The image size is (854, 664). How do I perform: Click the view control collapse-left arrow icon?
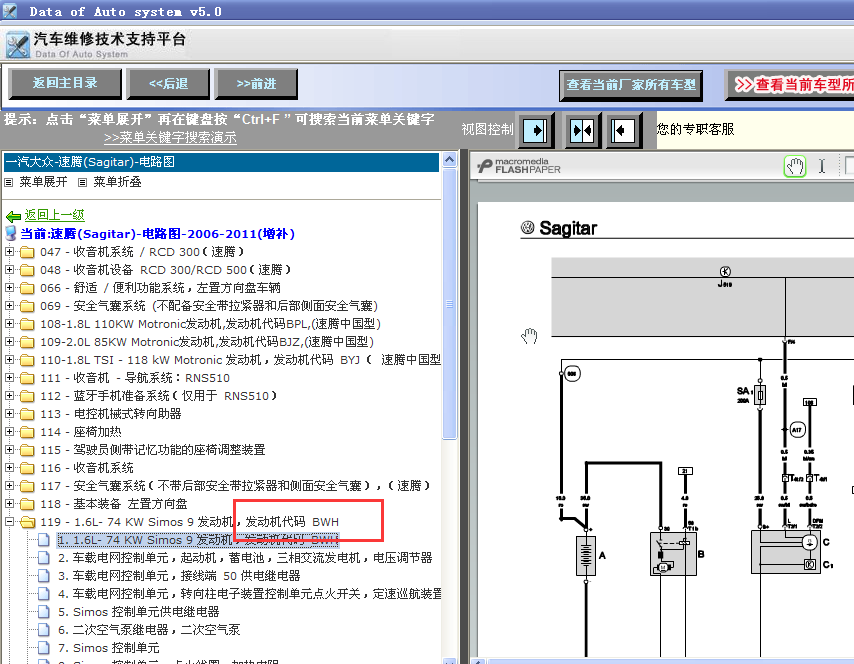click(623, 131)
